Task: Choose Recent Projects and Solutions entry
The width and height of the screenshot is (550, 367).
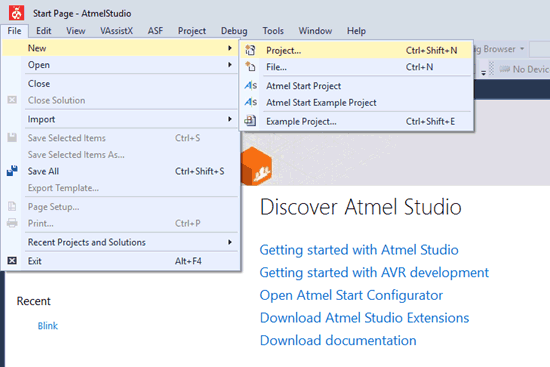Action: pos(120,242)
